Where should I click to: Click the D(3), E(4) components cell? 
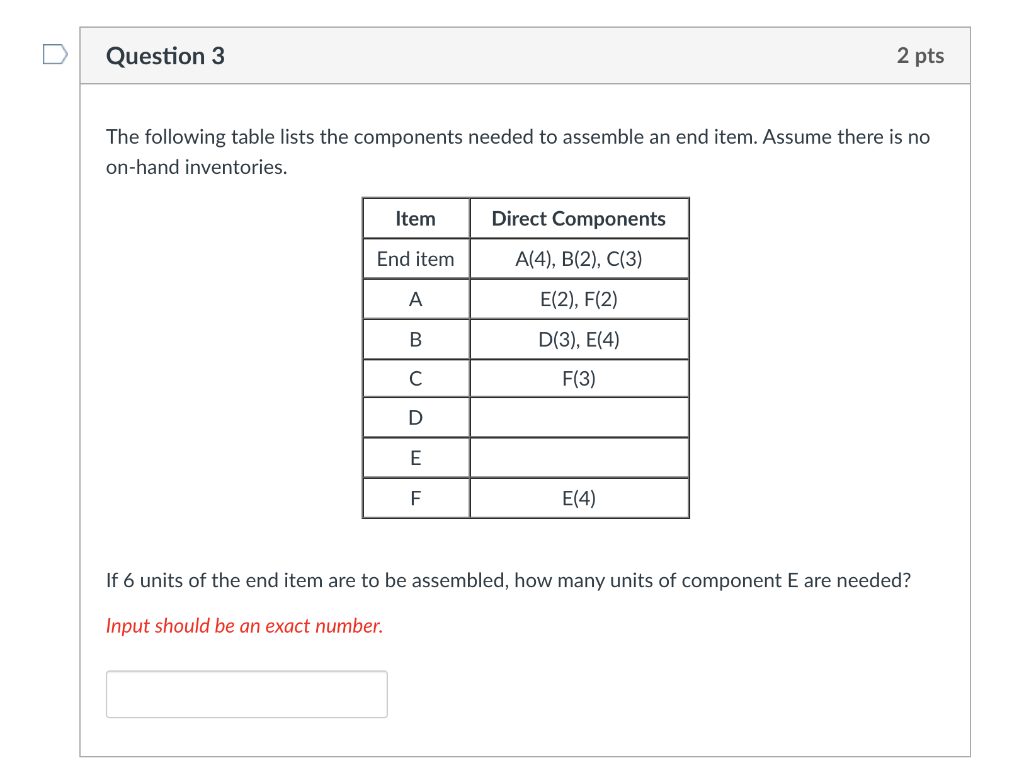(x=578, y=338)
